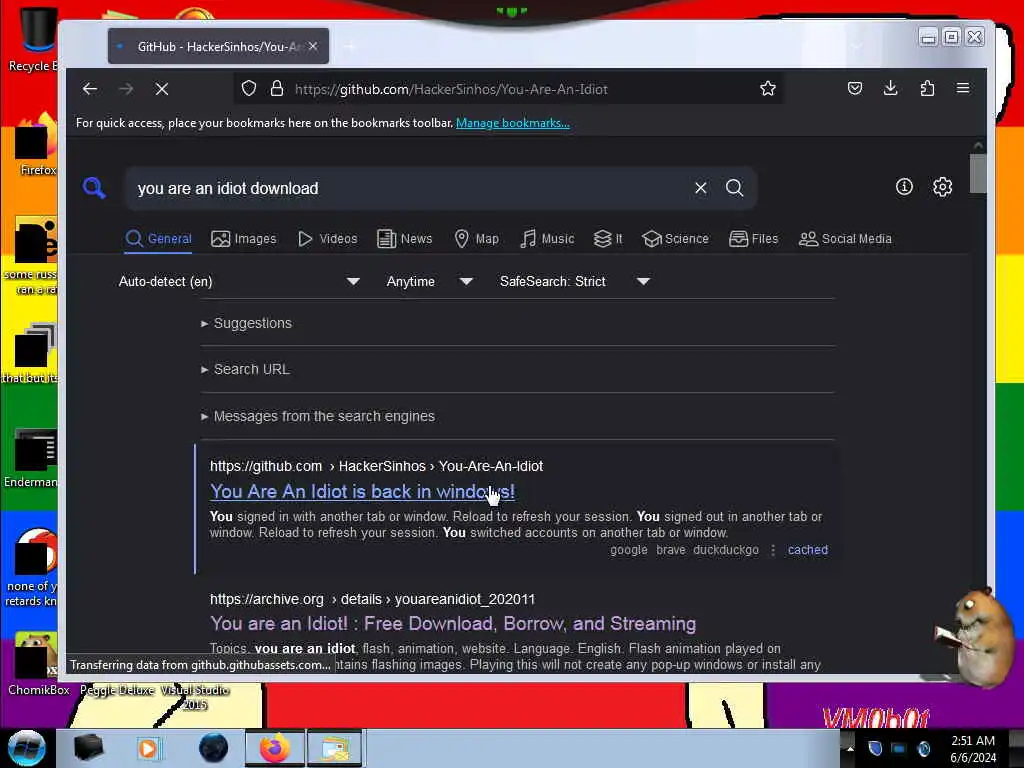Go back to the previous page
1024x768 pixels.
(x=90, y=89)
